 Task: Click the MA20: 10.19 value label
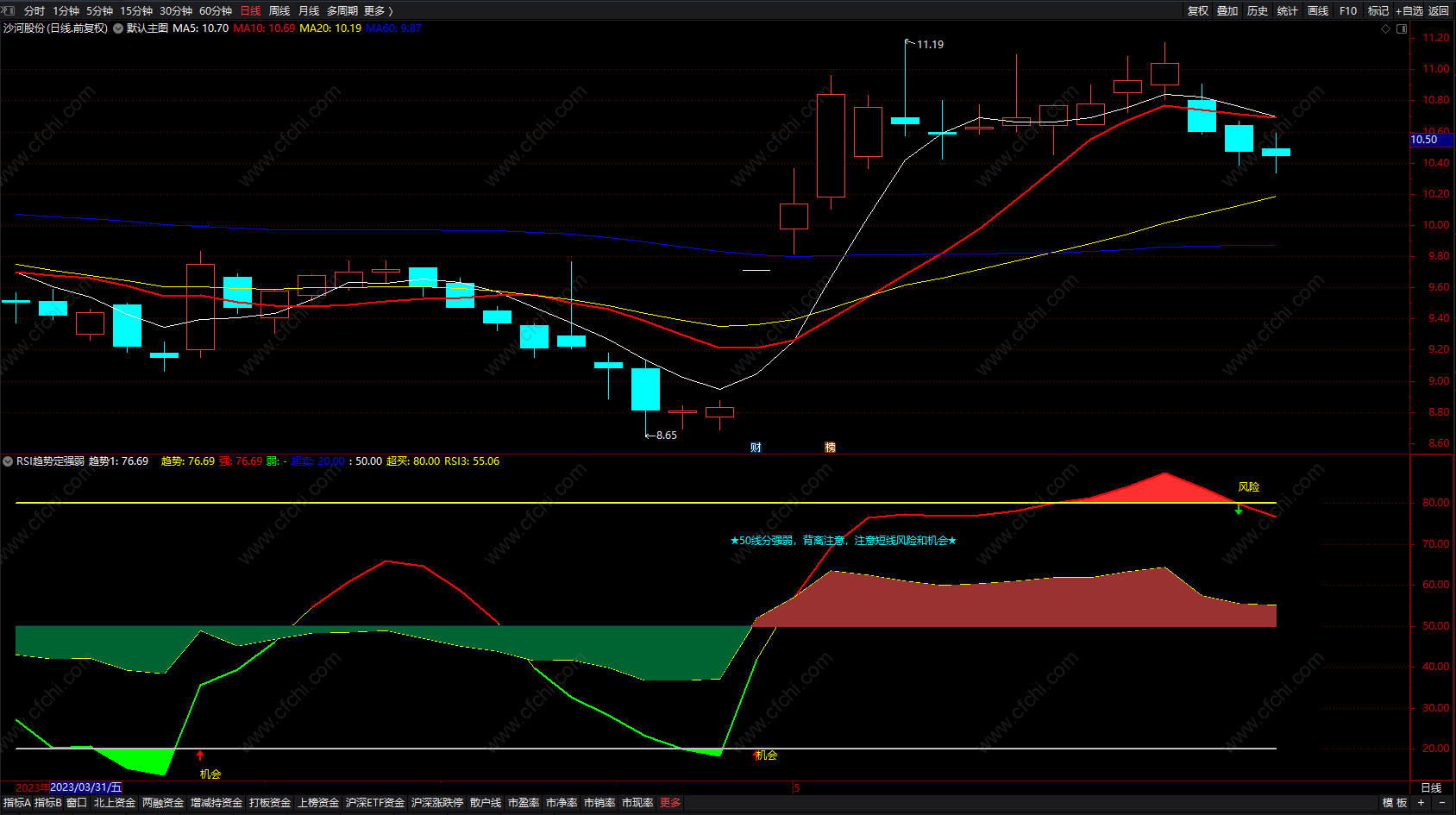coord(330,28)
